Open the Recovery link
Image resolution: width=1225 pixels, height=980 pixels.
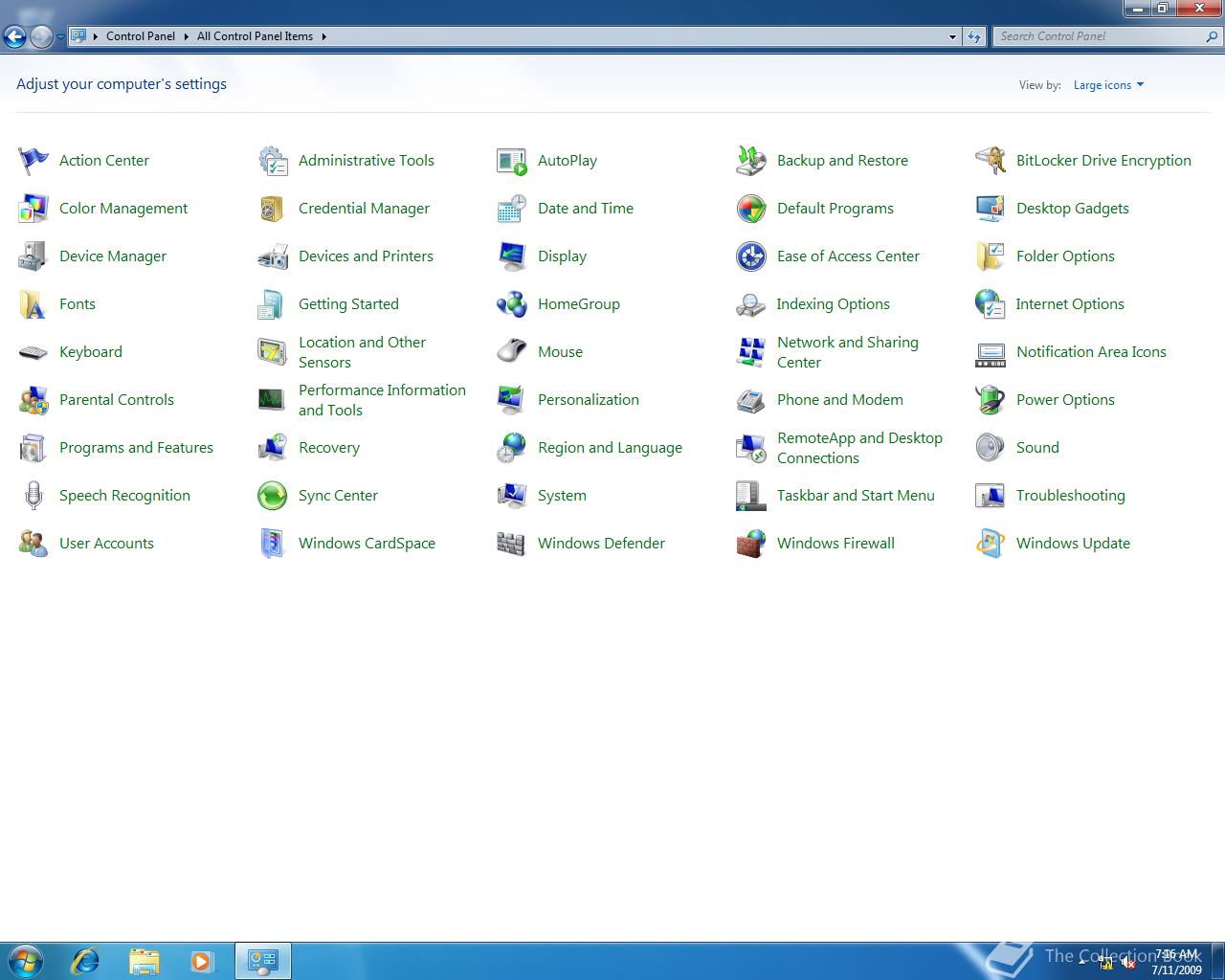328,448
